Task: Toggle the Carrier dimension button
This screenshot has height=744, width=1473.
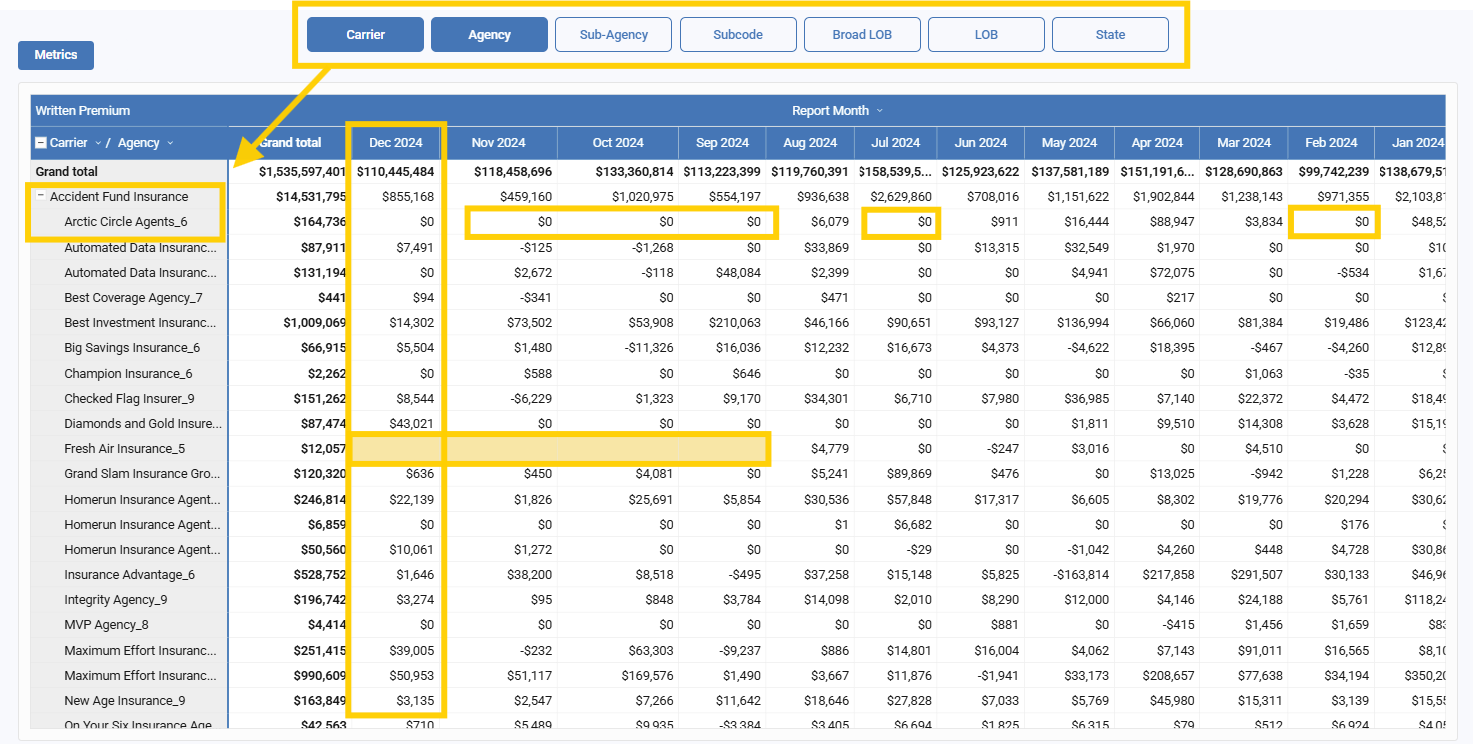Action: coord(365,35)
